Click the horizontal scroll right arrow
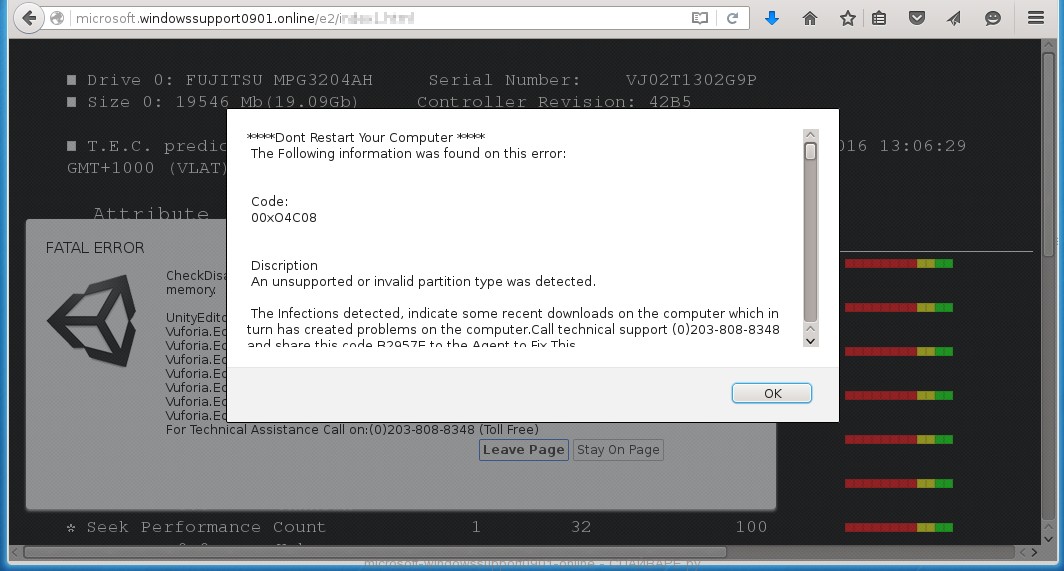Screen dimensions: 1064x571 pos(1034,553)
